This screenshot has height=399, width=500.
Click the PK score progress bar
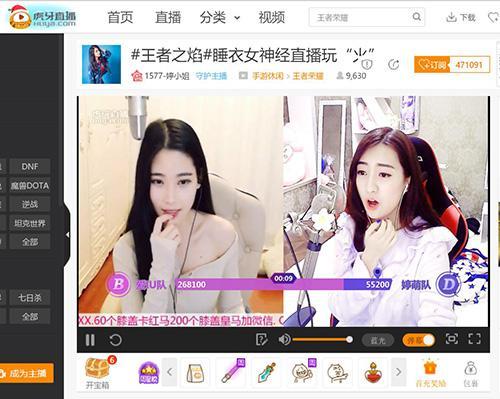tap(283, 284)
